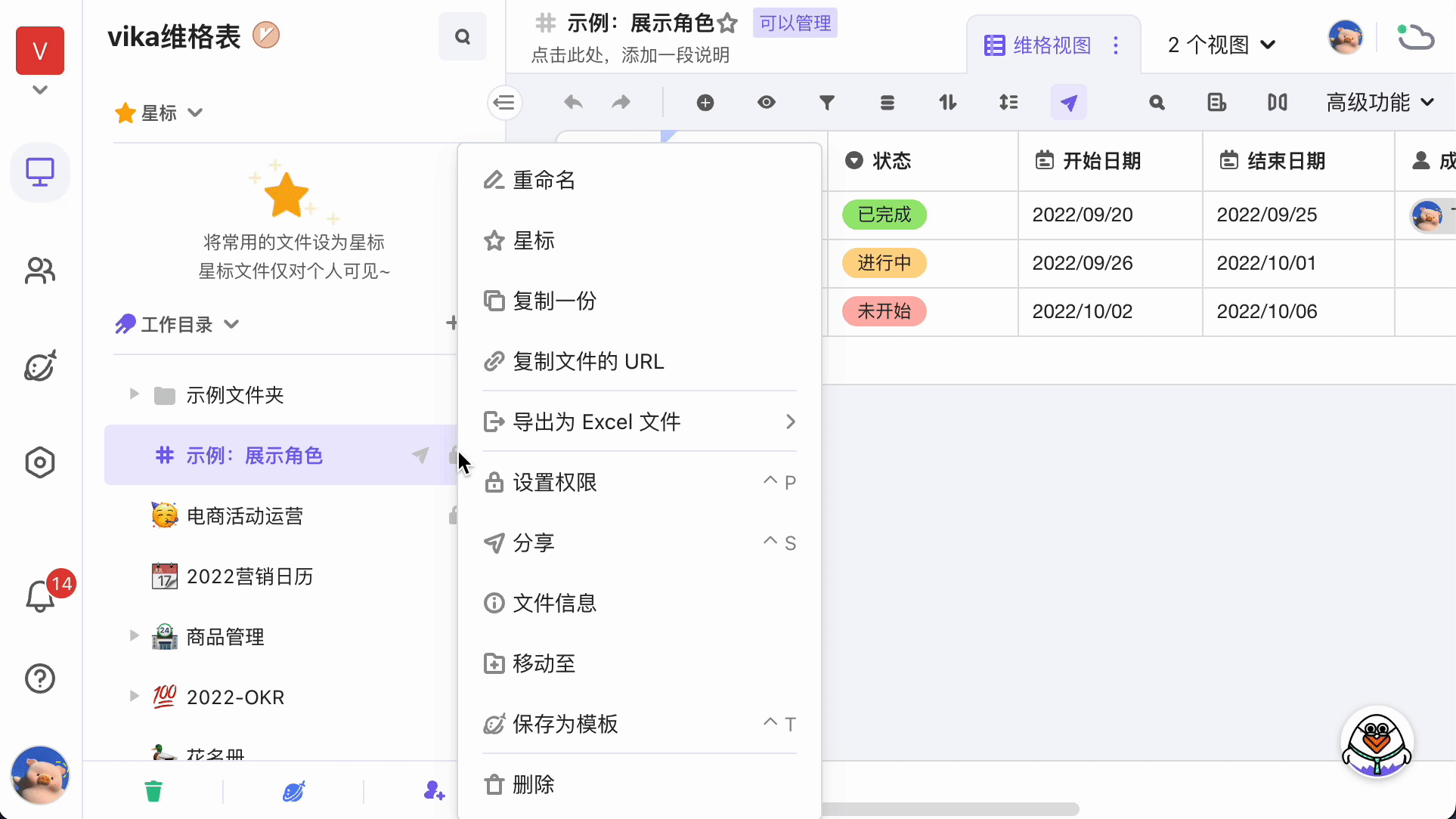The height and width of the screenshot is (819, 1456).
Task: Click 点击此处，添加一段说明 description link
Action: [x=630, y=55]
